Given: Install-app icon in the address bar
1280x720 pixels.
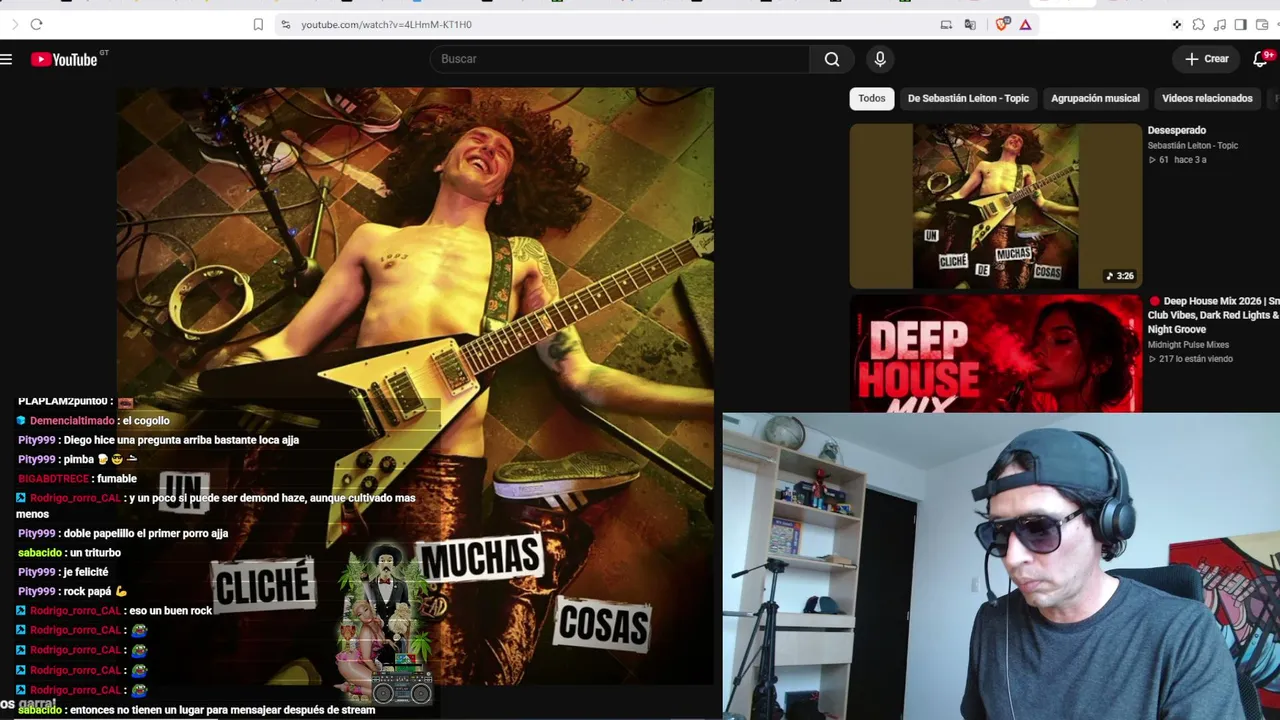Looking at the screenshot, I should pos(946,24).
